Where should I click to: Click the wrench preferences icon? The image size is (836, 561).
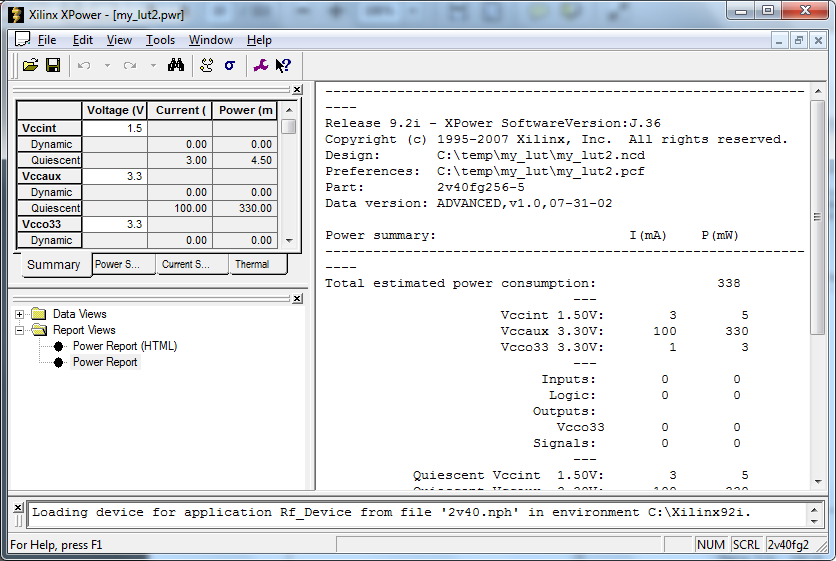tap(260, 65)
